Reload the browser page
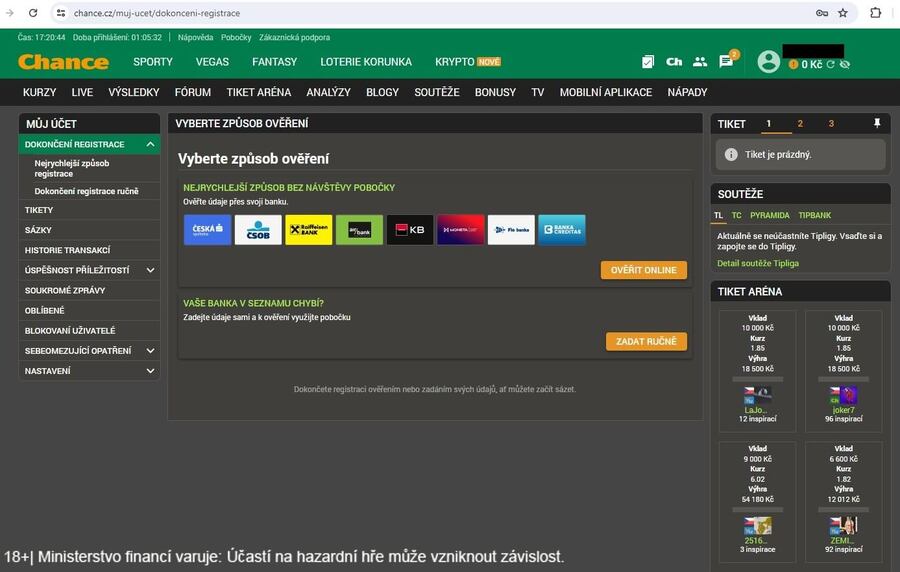This screenshot has height=572, width=900. [33, 13]
